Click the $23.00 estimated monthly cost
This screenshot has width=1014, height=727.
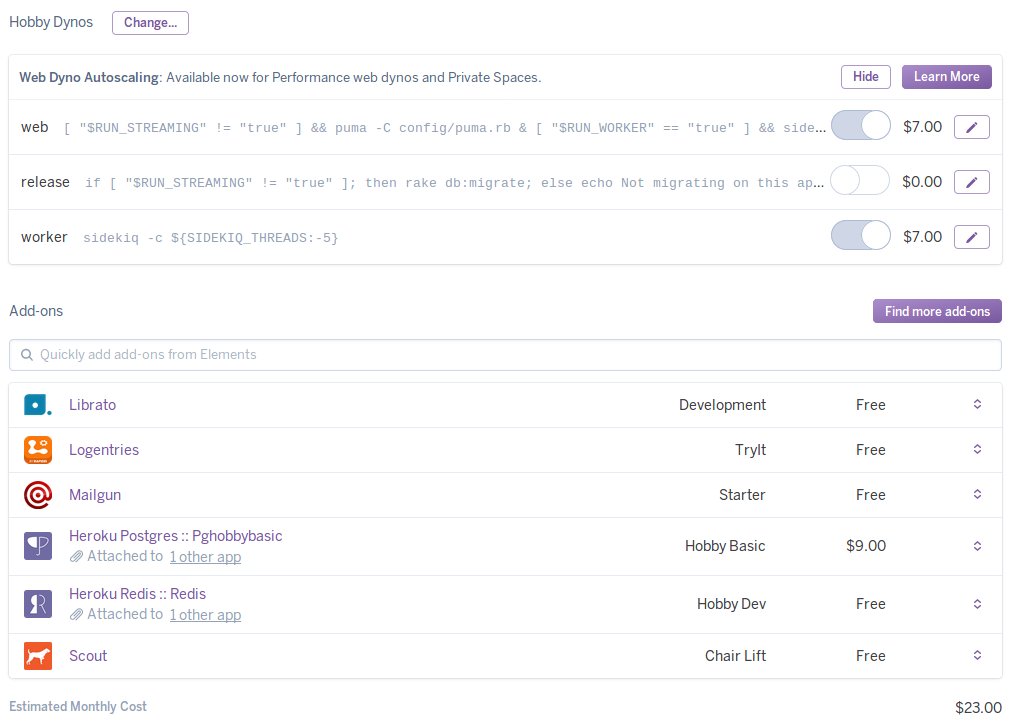978,708
